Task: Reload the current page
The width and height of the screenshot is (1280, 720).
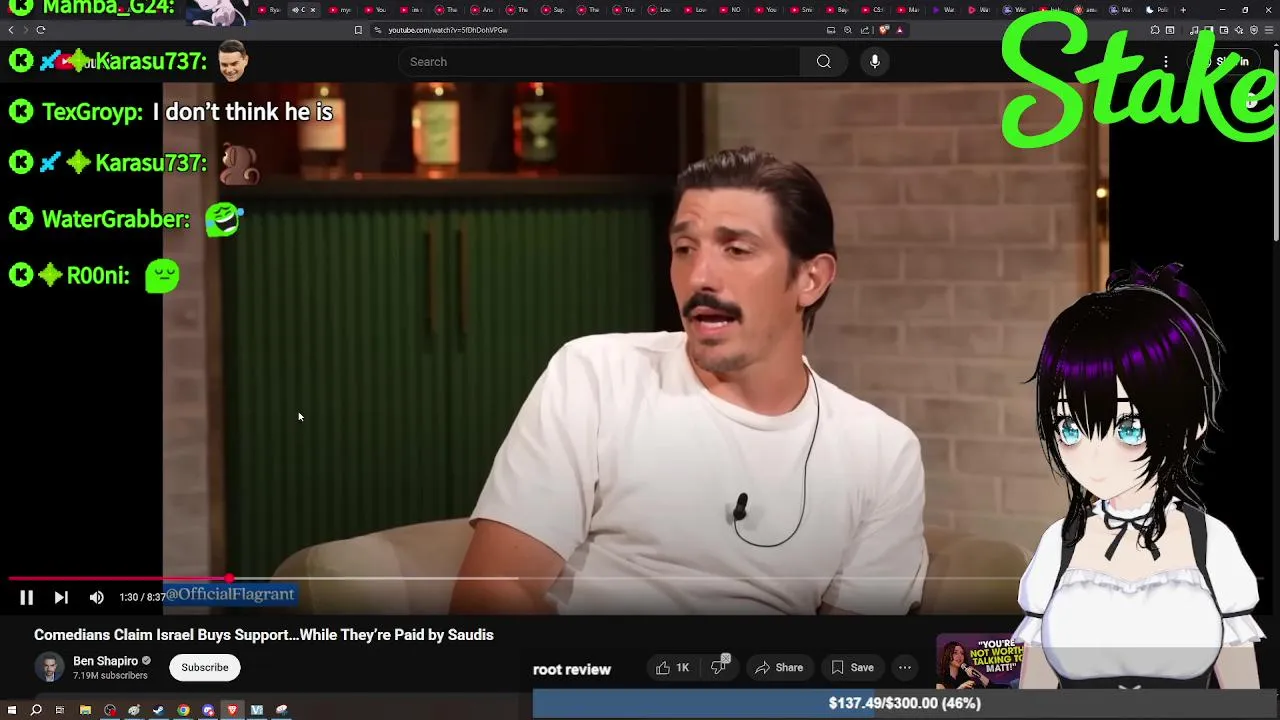Action: point(40,30)
